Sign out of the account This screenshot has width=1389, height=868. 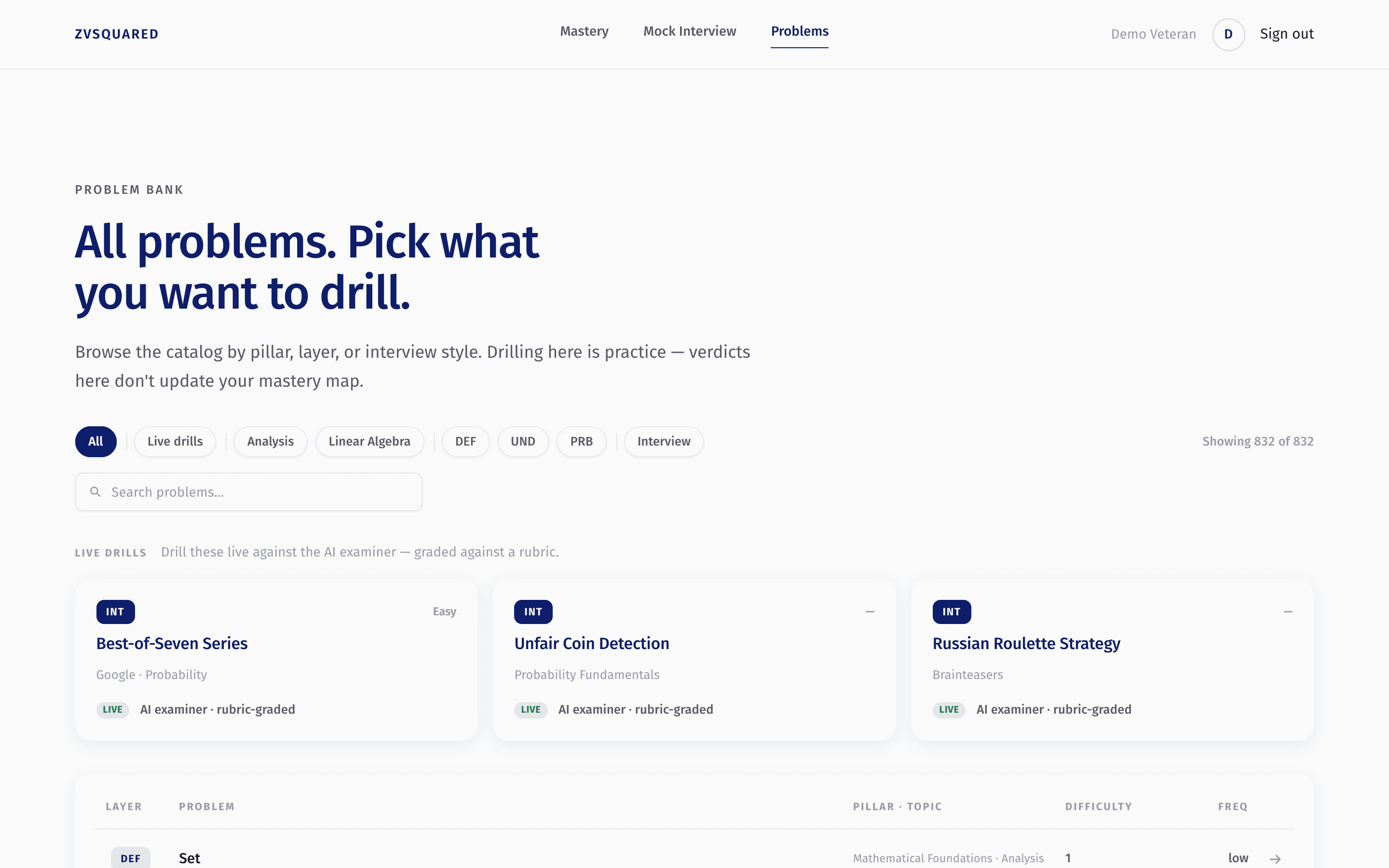click(x=1286, y=34)
